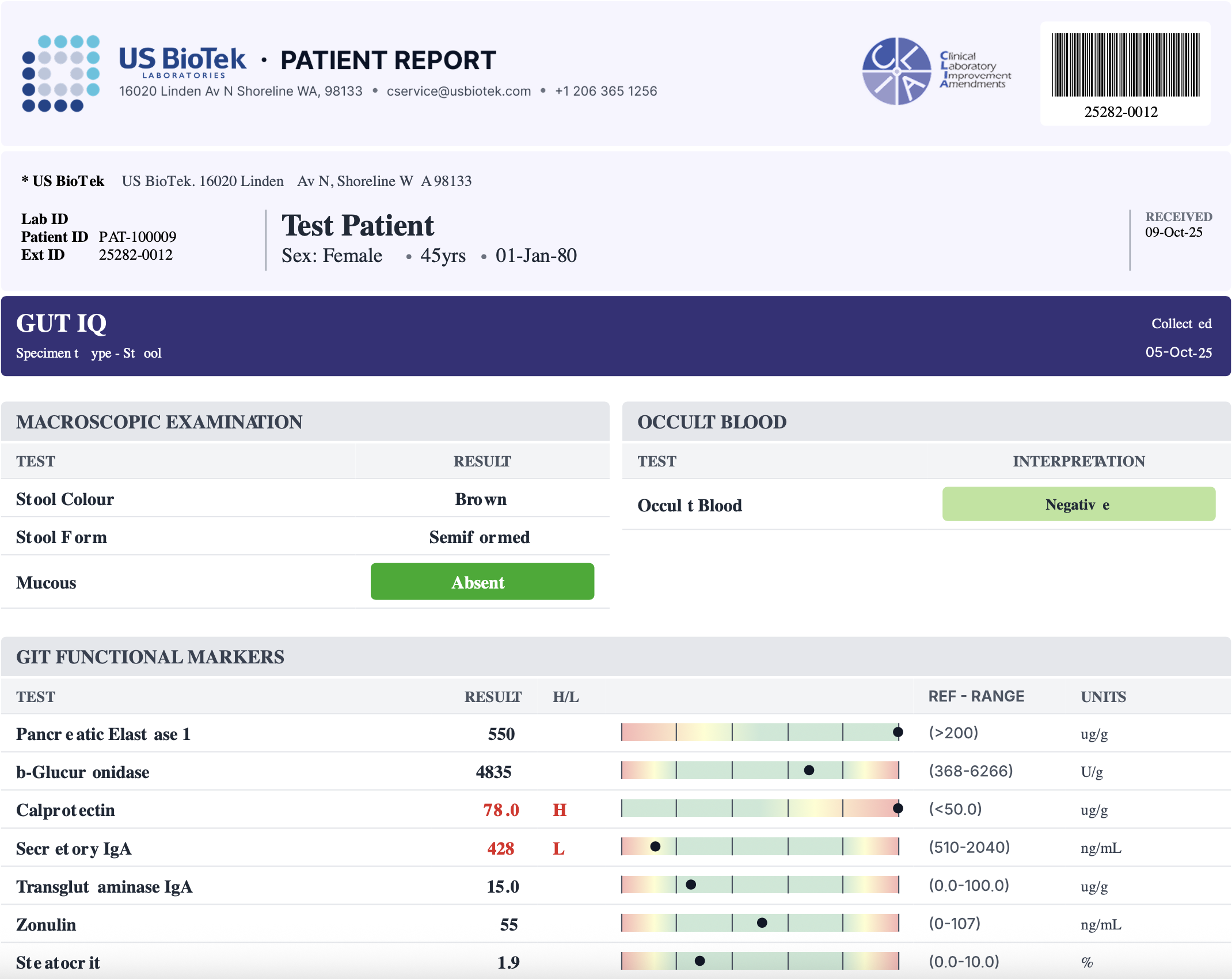Click the barcode image 25282-0012
1232x979 pixels.
1125,64
